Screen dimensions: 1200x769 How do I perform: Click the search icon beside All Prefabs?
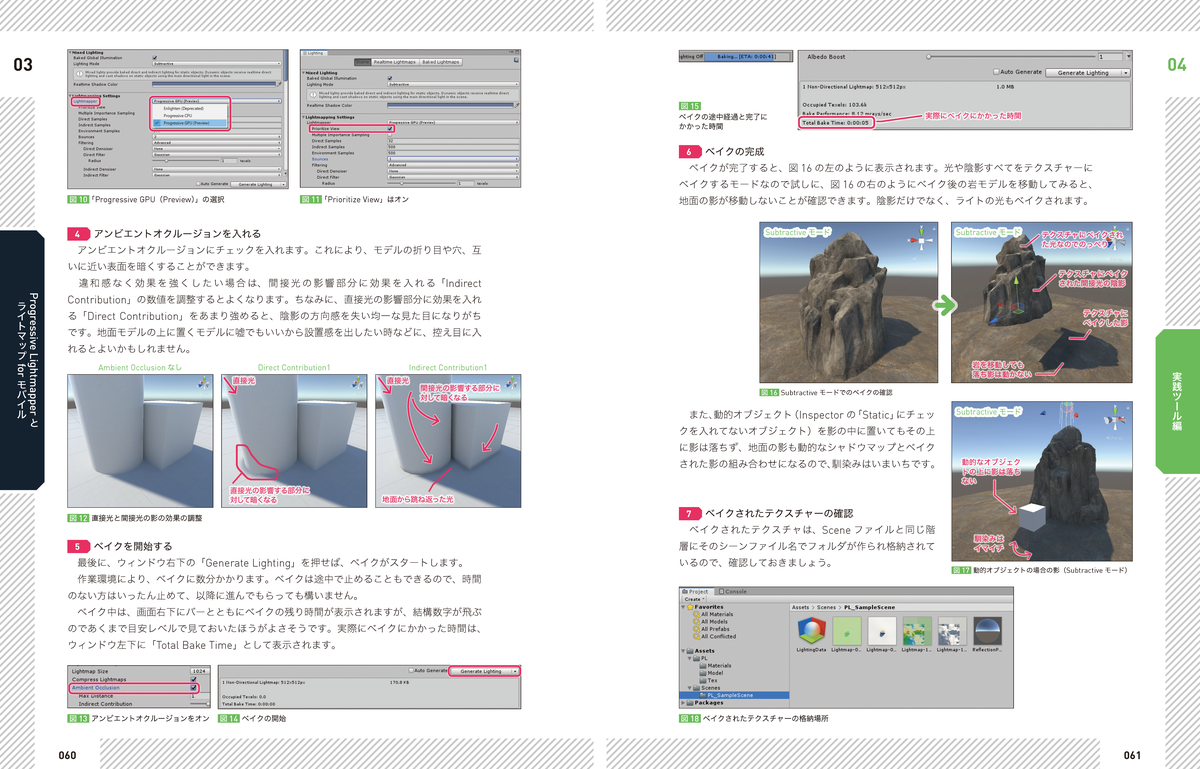pyautogui.click(x=696, y=629)
